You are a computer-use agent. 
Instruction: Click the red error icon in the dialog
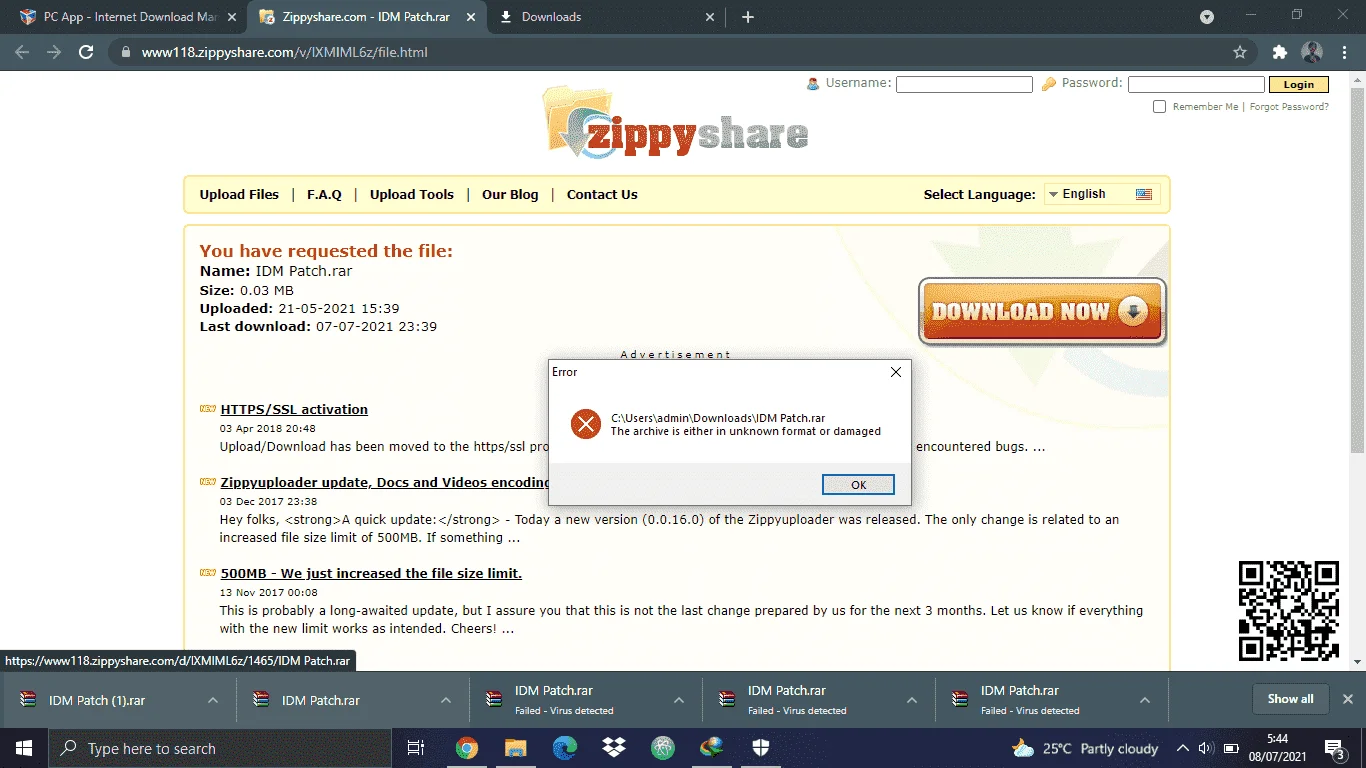coord(585,424)
